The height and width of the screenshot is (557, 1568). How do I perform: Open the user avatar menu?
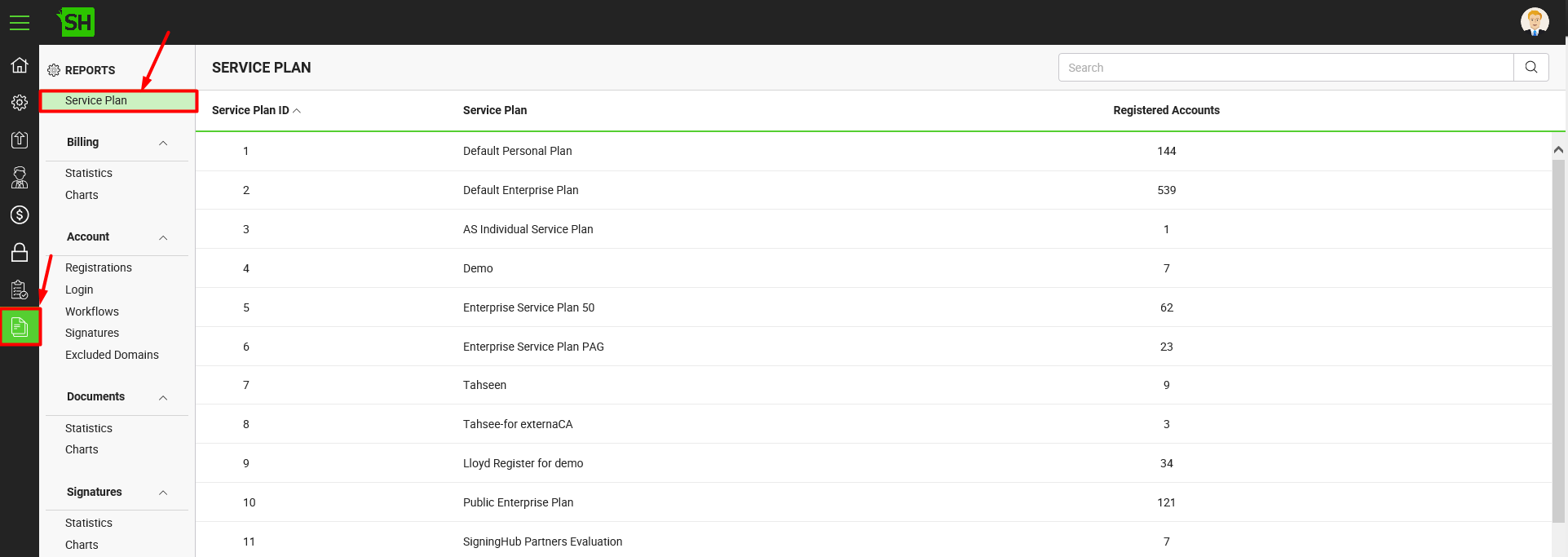1535,22
